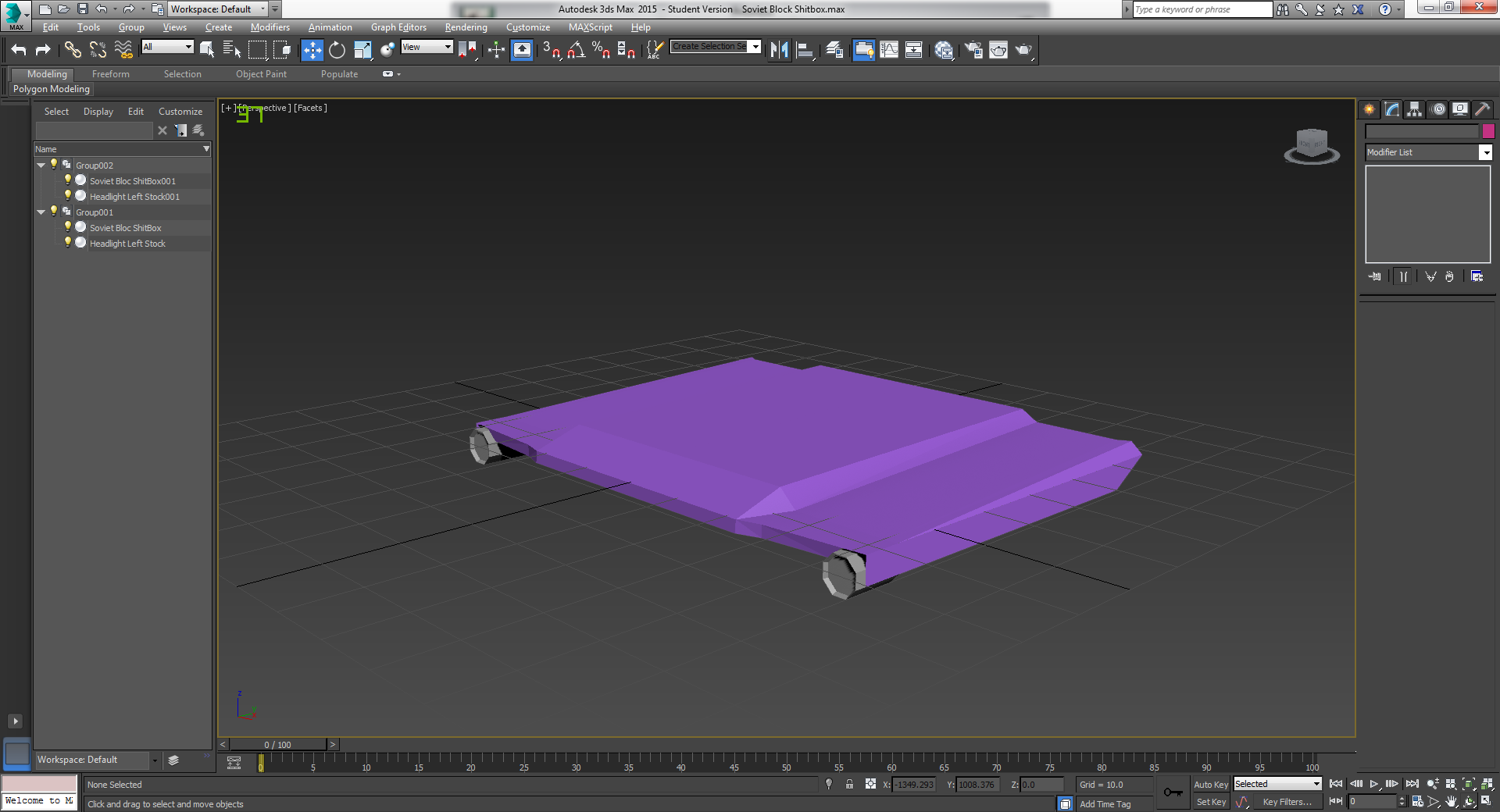Toggle the 3D Snaps button
1500x812 pixels.
point(551,50)
